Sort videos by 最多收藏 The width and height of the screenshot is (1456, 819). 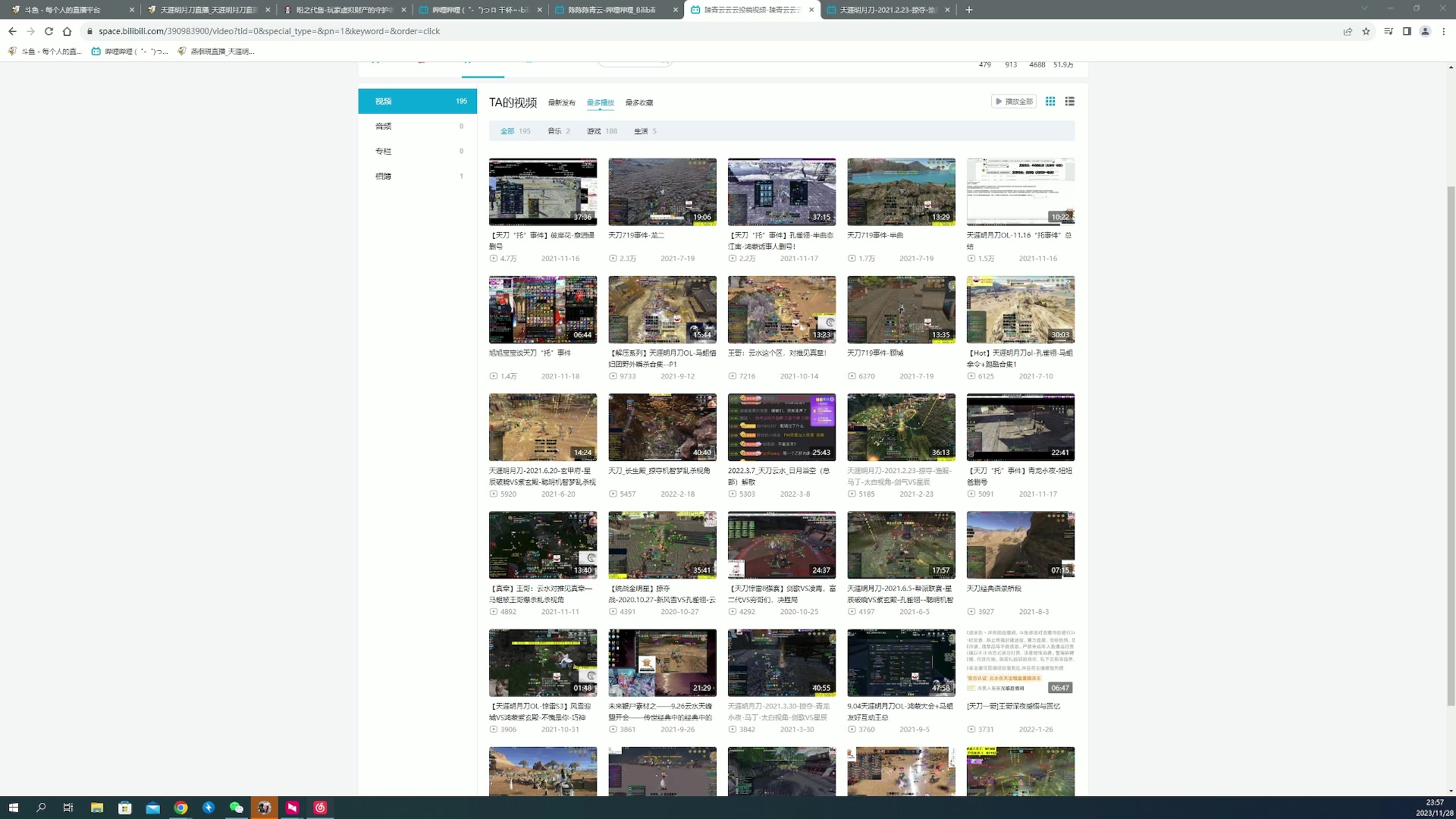639,102
